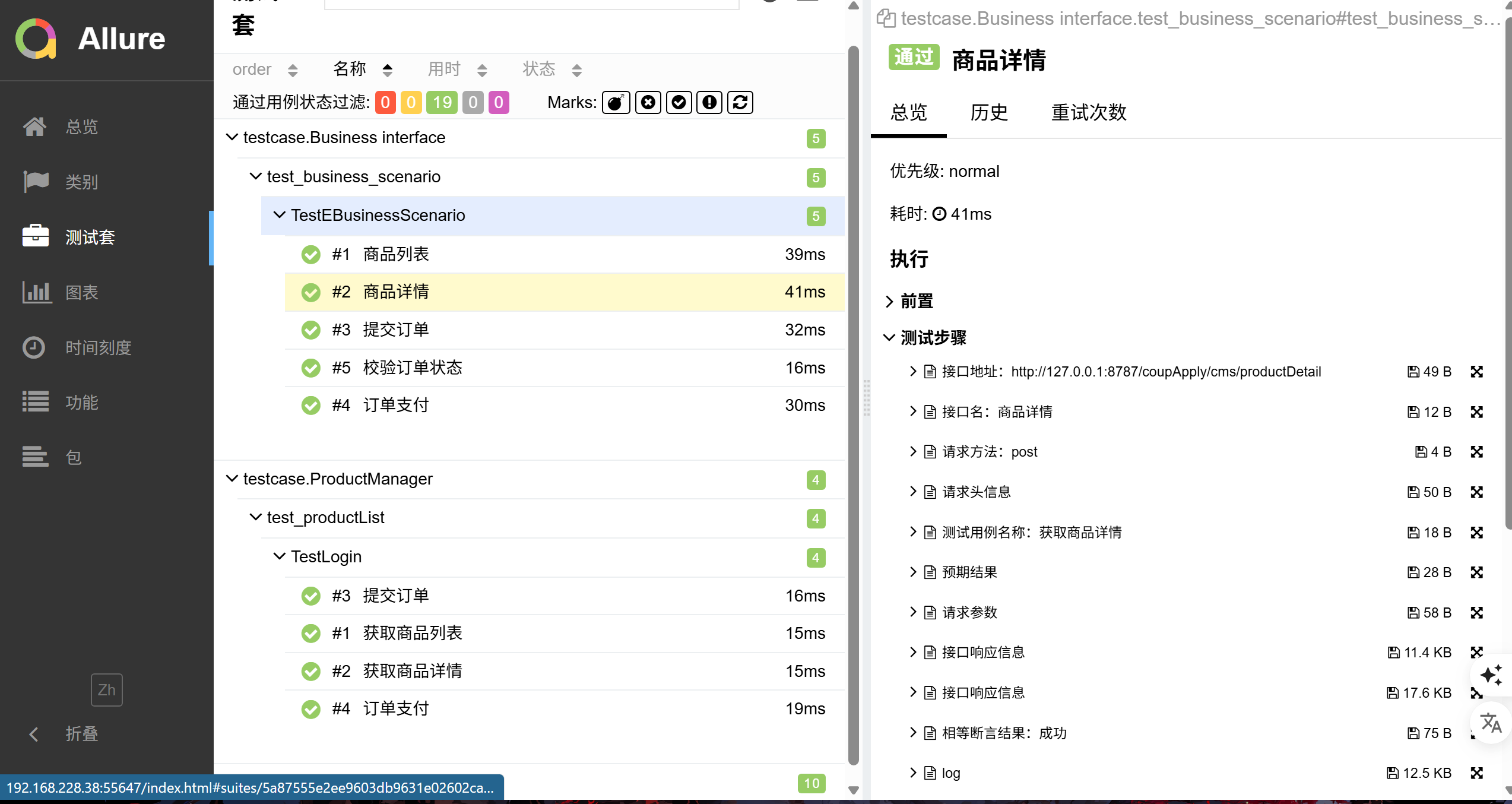This screenshot has width=1512, height=804.
Task: Click the AI sparkle floating icon
Action: coord(1491,675)
